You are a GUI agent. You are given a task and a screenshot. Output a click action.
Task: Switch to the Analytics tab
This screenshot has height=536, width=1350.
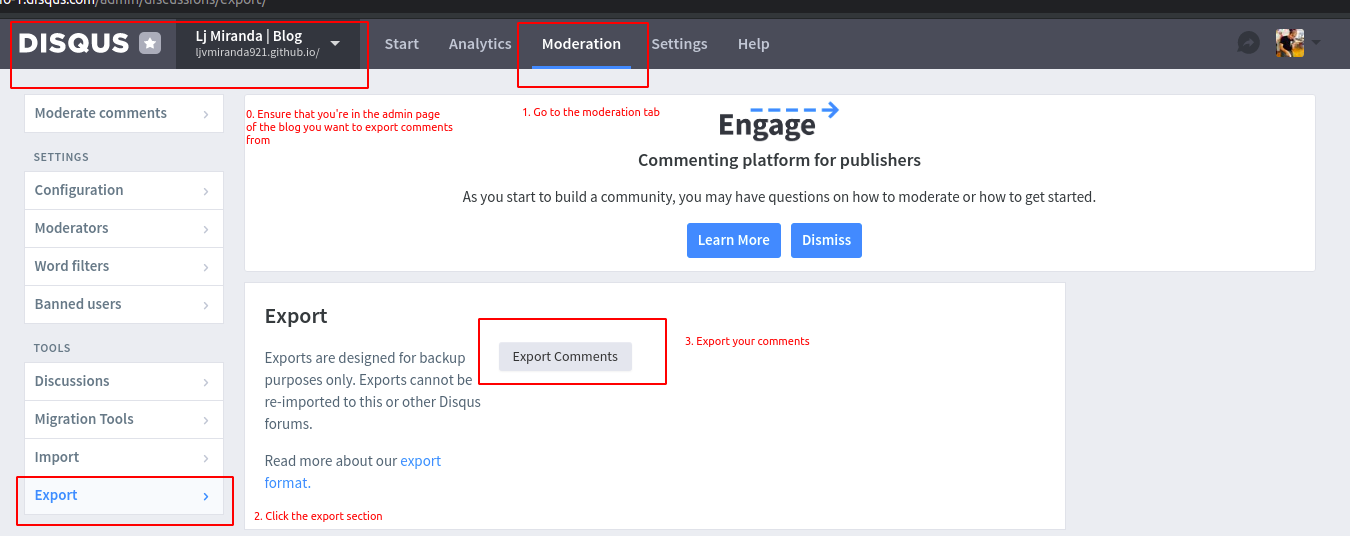click(480, 44)
